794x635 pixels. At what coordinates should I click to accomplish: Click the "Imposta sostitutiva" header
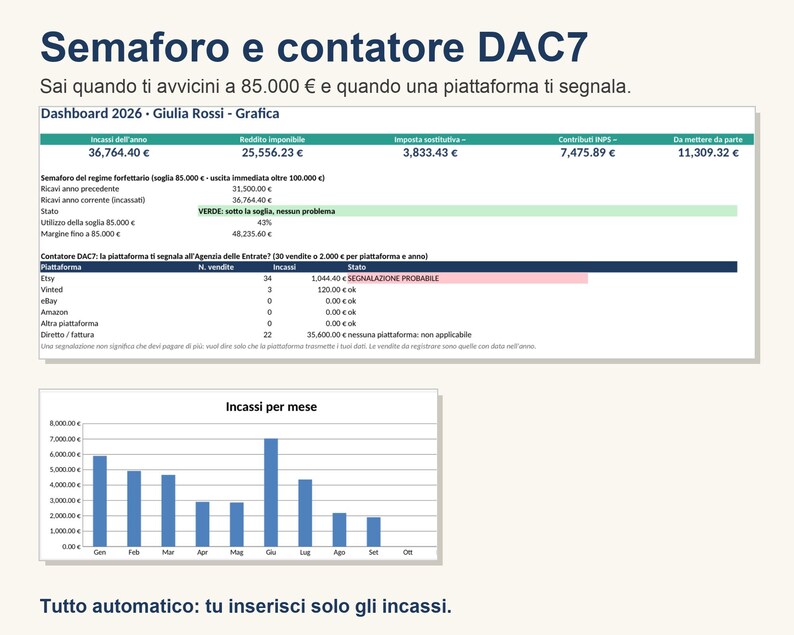pos(430,139)
